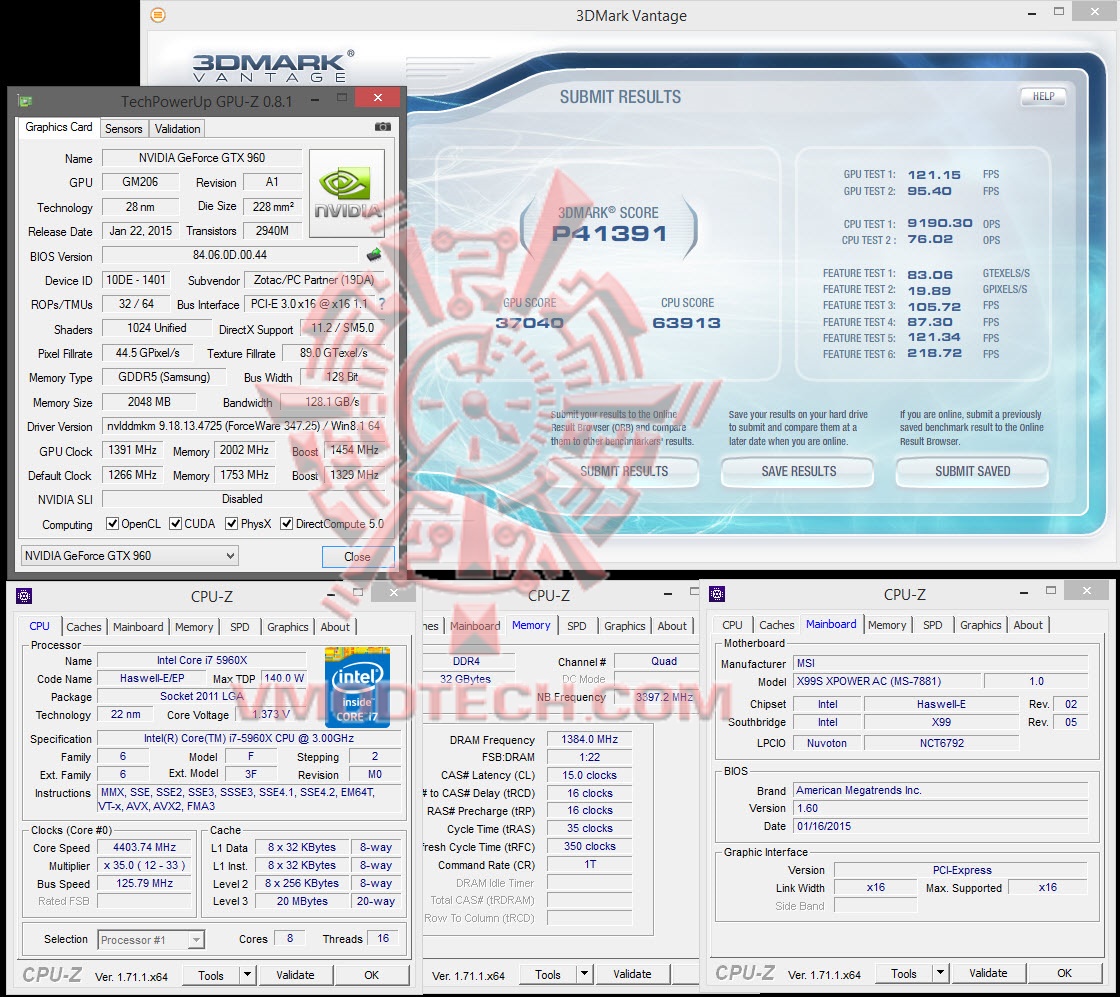The height and width of the screenshot is (997, 1120).
Task: Click the NVIDIA SLI Disabled field
Action: (x=243, y=498)
